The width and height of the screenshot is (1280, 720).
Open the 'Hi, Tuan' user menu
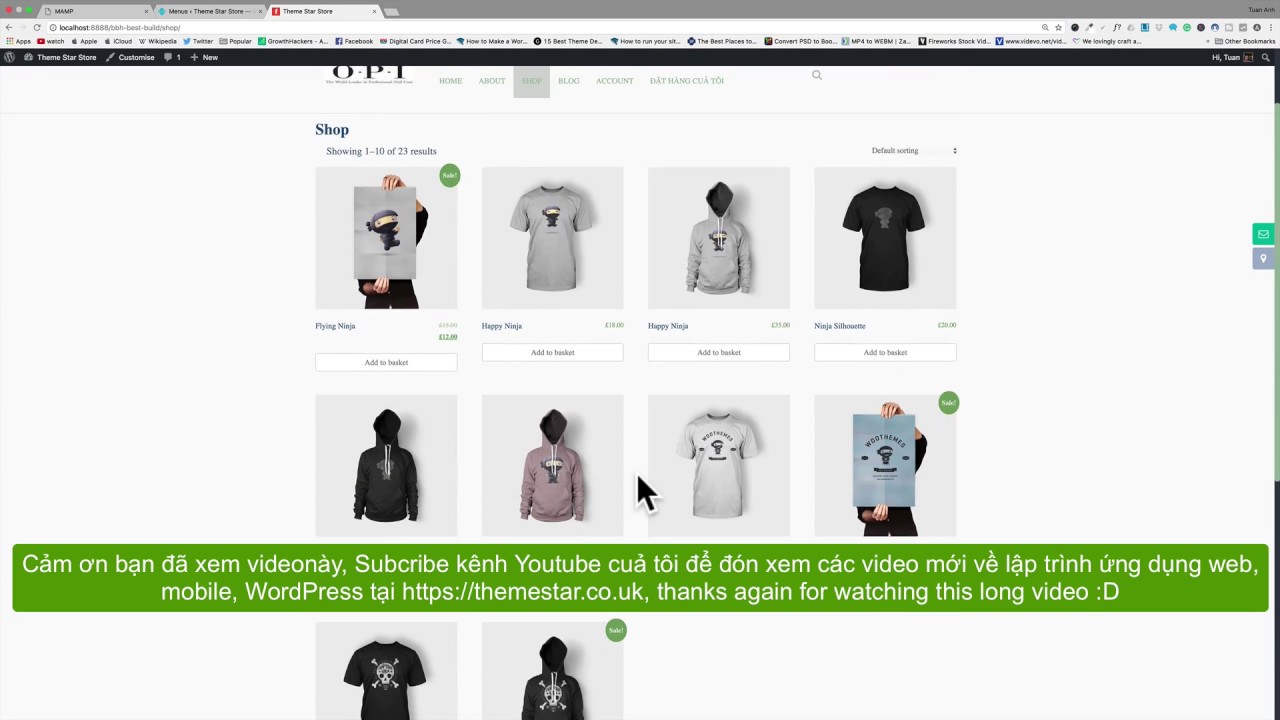1232,57
